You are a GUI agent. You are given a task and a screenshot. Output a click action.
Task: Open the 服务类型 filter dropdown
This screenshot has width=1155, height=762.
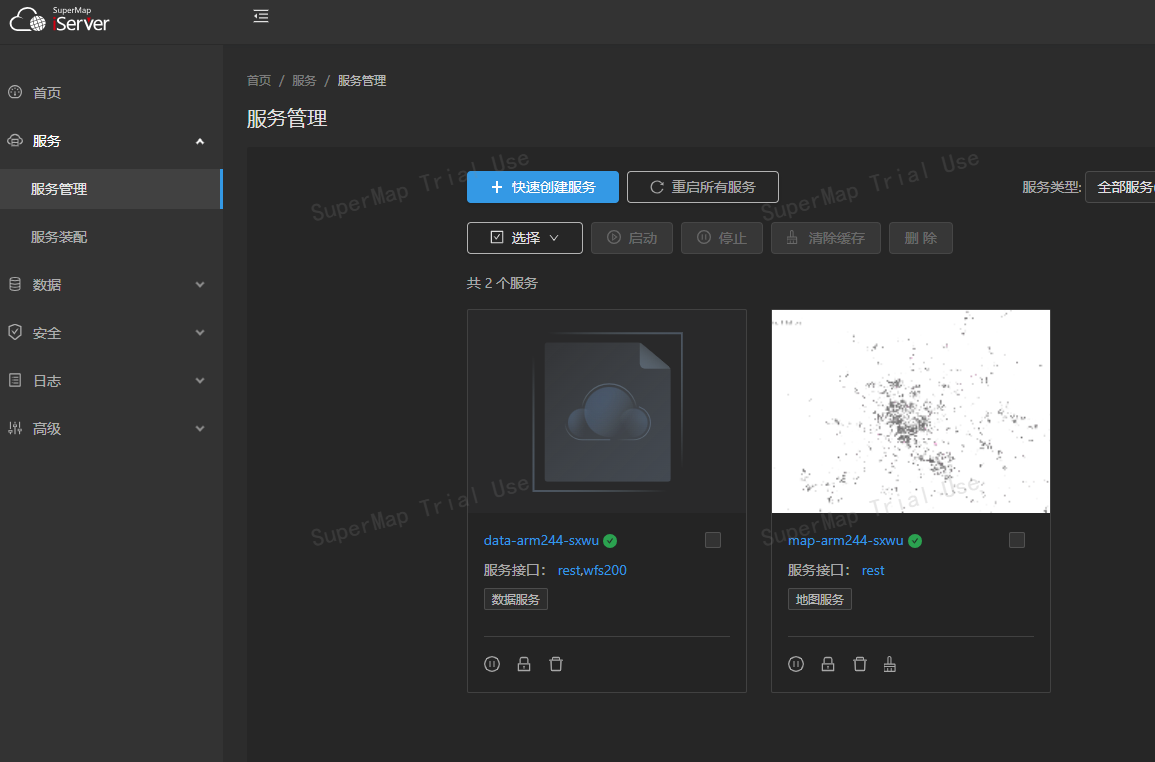1120,187
